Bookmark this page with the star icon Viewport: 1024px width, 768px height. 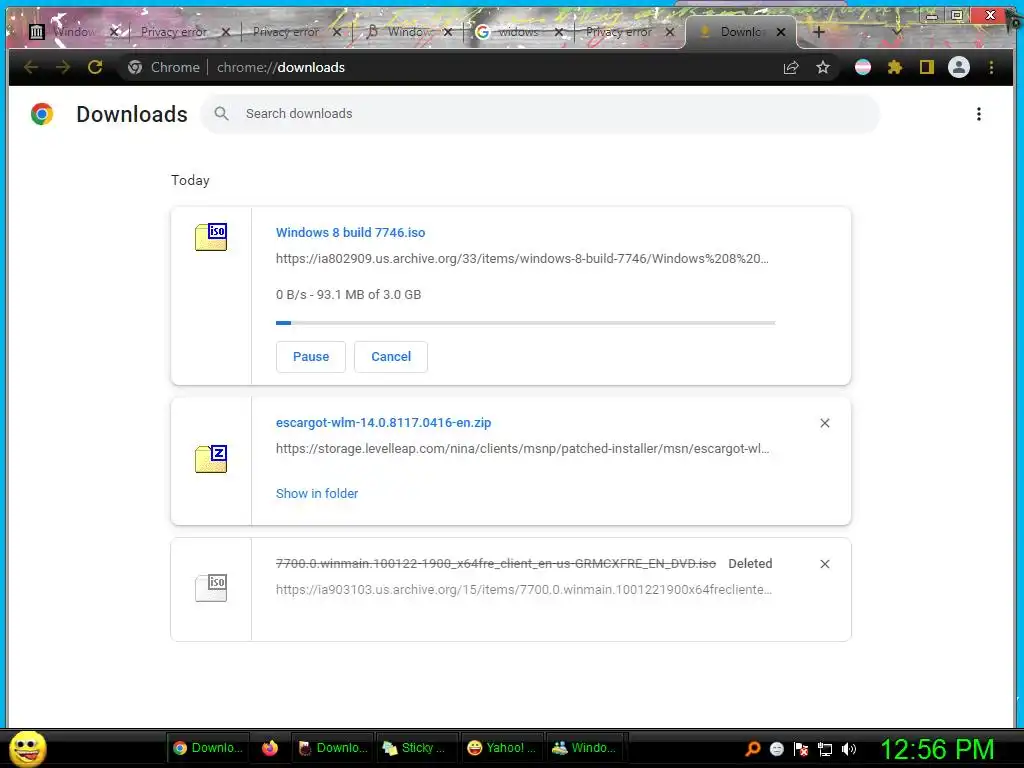point(823,67)
